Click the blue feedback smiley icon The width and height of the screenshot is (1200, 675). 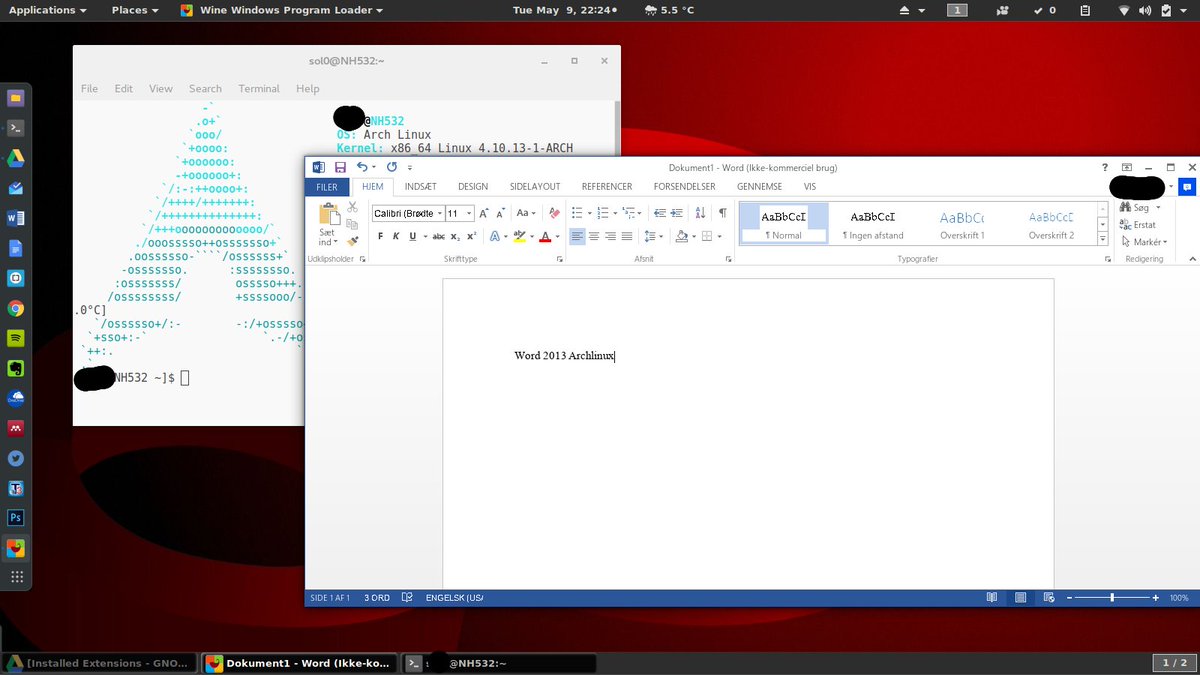[1187, 187]
